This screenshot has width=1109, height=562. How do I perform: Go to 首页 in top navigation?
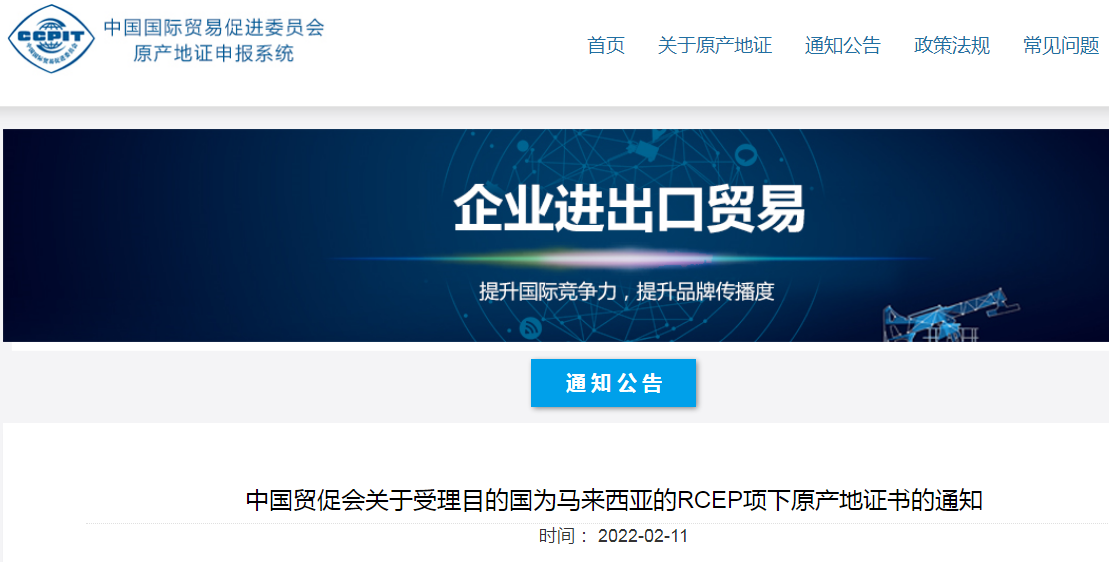[x=606, y=46]
